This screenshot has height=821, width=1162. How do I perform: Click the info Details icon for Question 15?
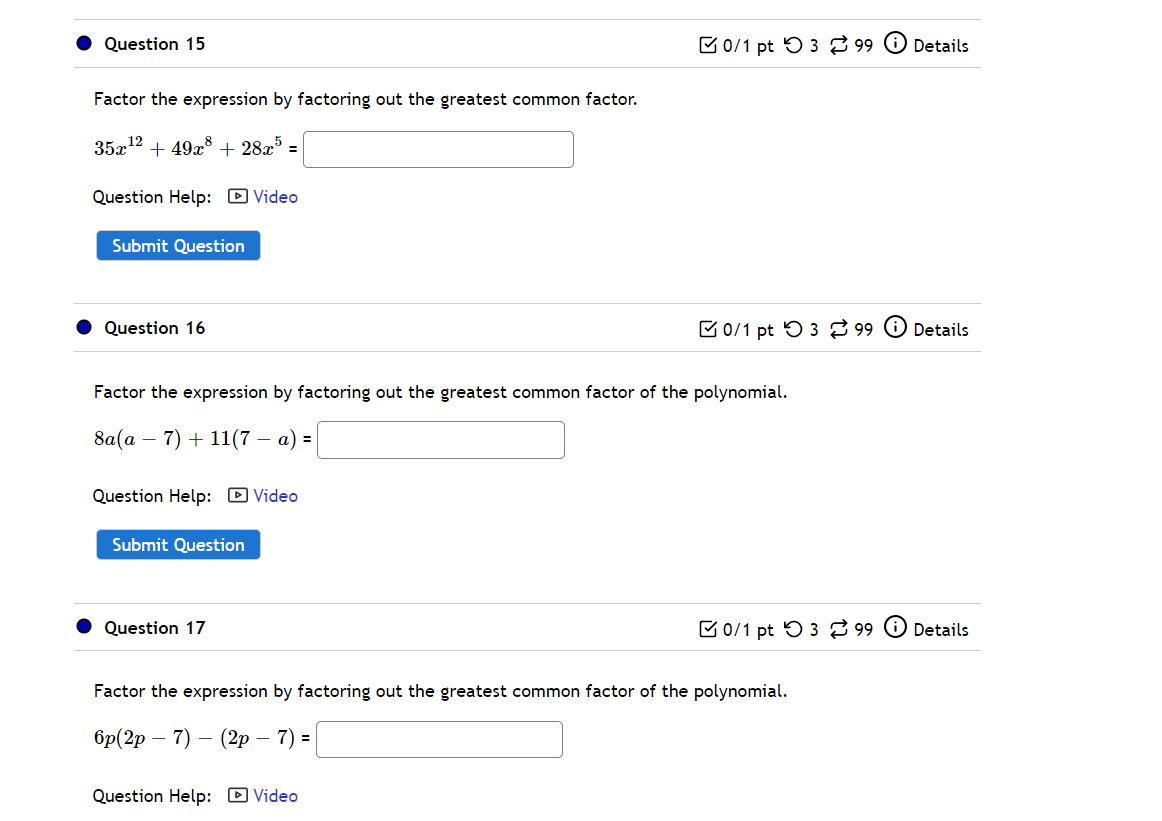tap(895, 44)
